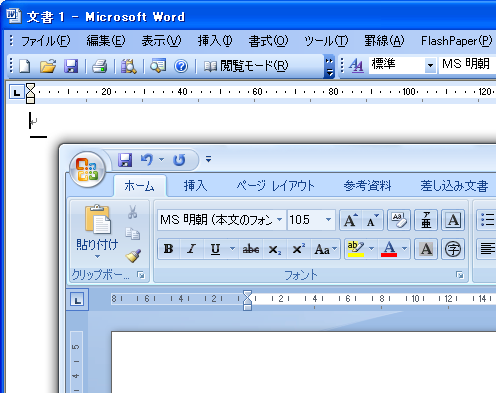Open the 挿入(I) menu in menu bar
This screenshot has width=496, height=393.
pos(215,41)
